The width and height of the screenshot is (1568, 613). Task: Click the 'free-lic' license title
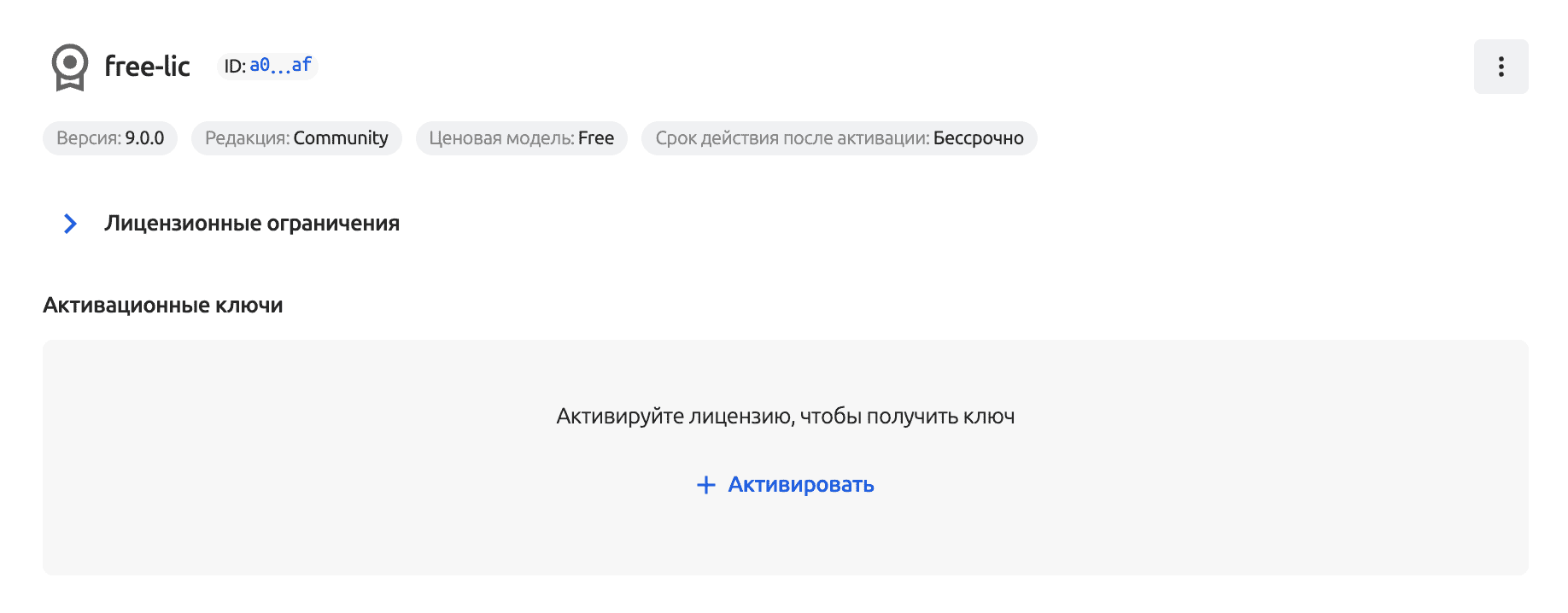[147, 66]
